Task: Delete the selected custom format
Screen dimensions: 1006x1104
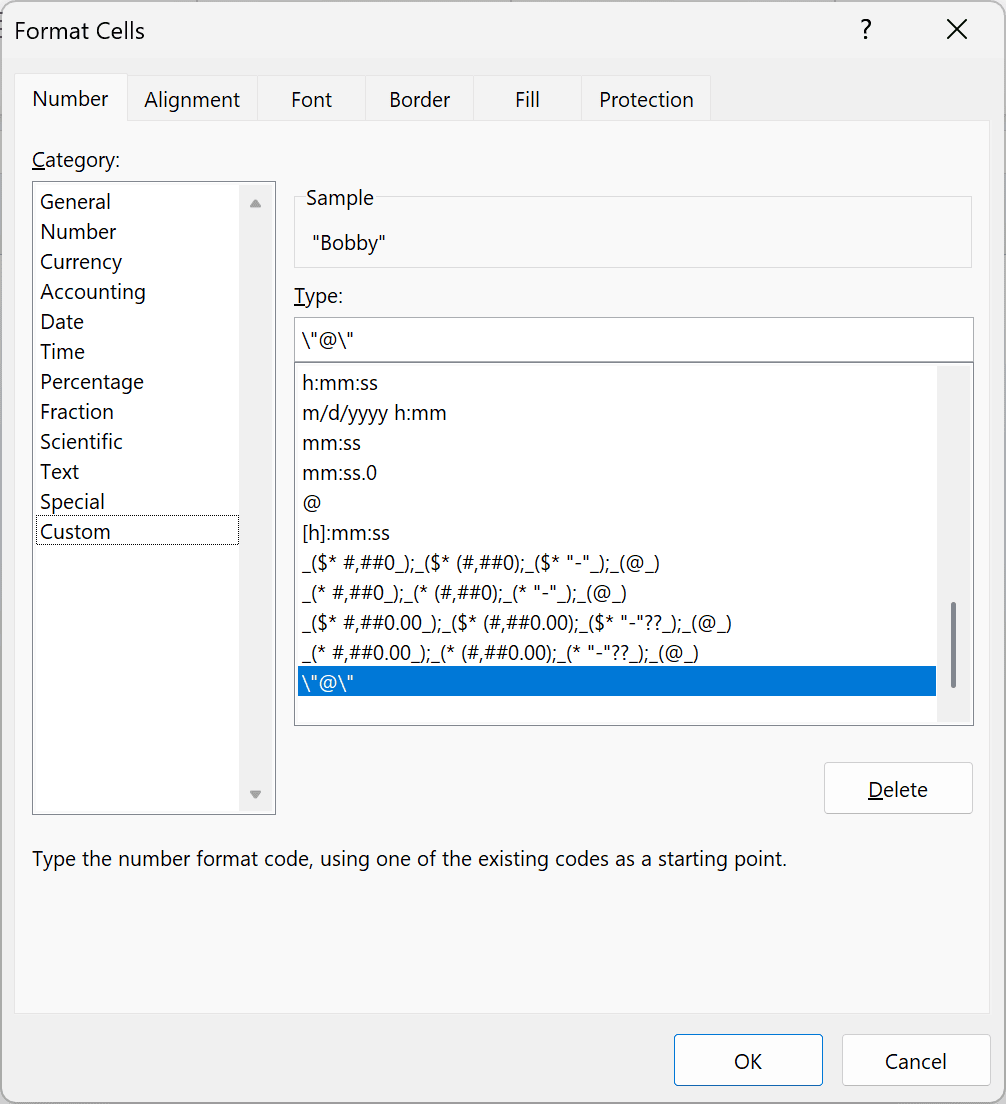Action: tap(898, 789)
